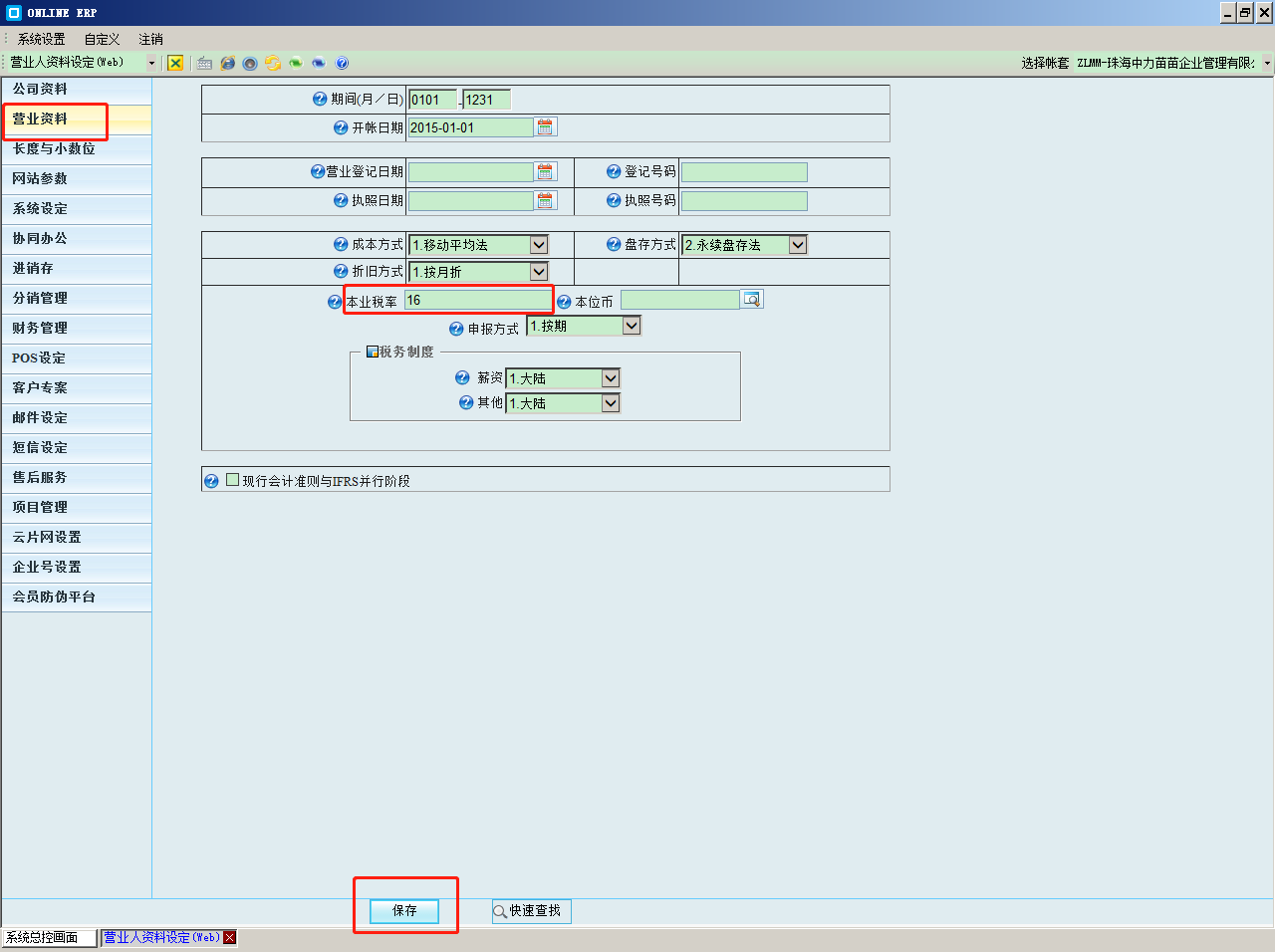Switch to the 长度与小数位 sidebar tab
The width and height of the screenshot is (1275, 952).
pos(77,149)
